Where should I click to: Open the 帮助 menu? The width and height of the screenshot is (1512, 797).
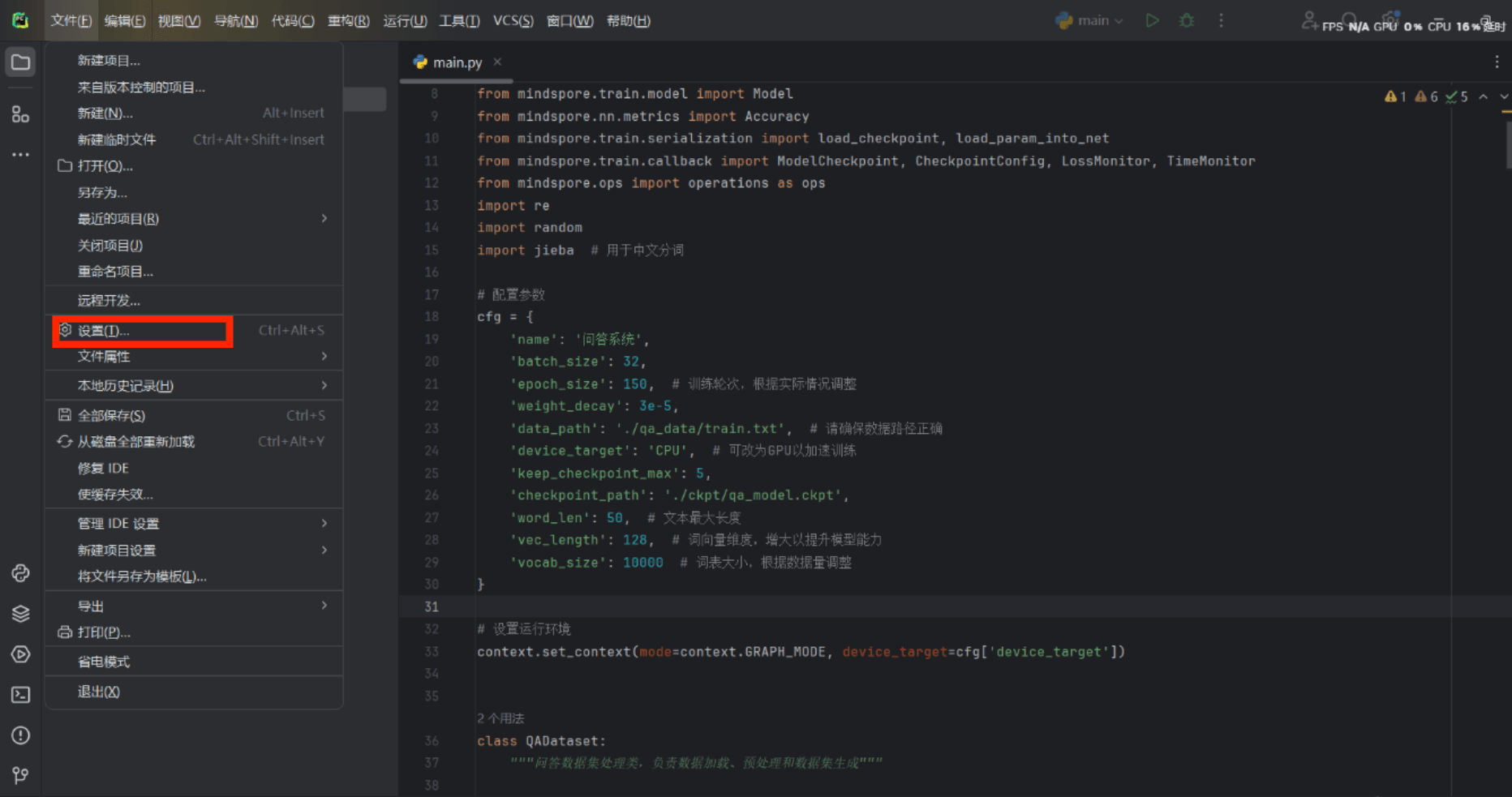pyautogui.click(x=628, y=20)
